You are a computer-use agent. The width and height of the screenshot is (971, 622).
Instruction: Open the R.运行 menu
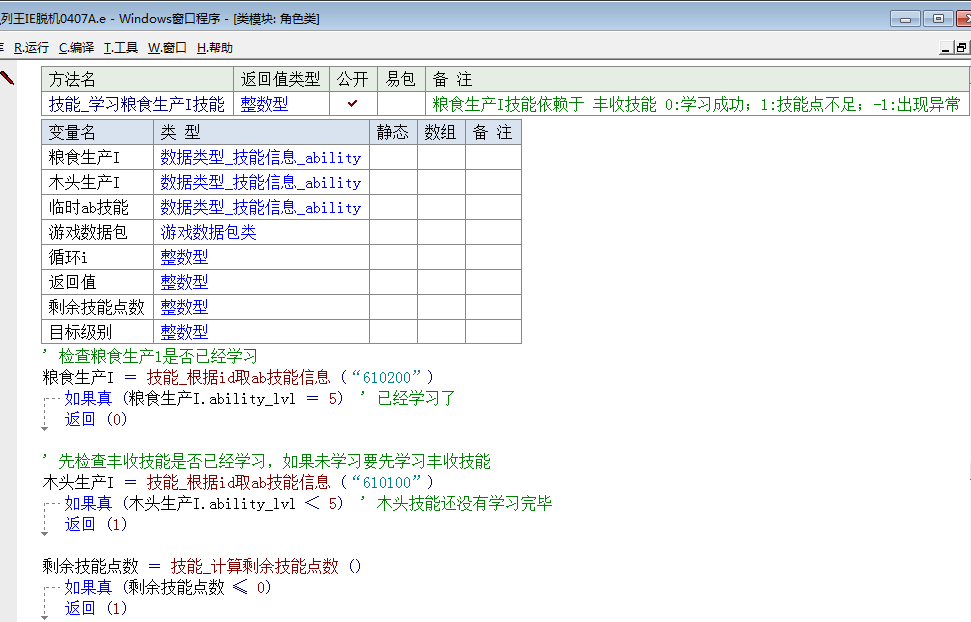pyautogui.click(x=31, y=47)
